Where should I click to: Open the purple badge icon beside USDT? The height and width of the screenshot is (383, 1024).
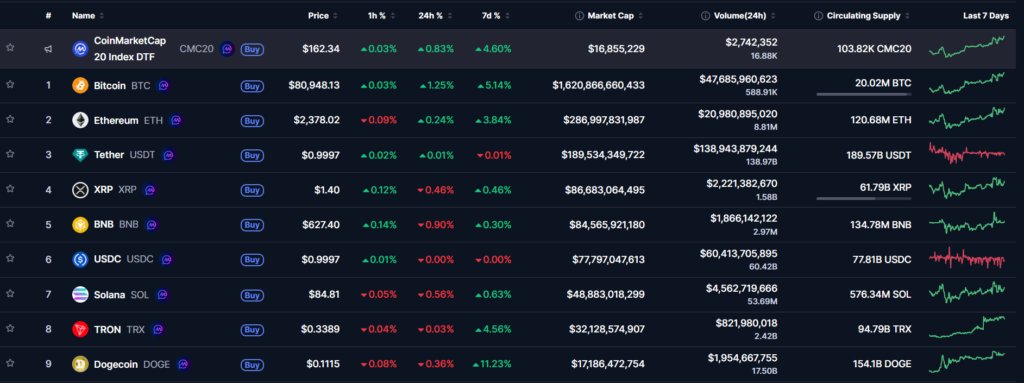168,155
